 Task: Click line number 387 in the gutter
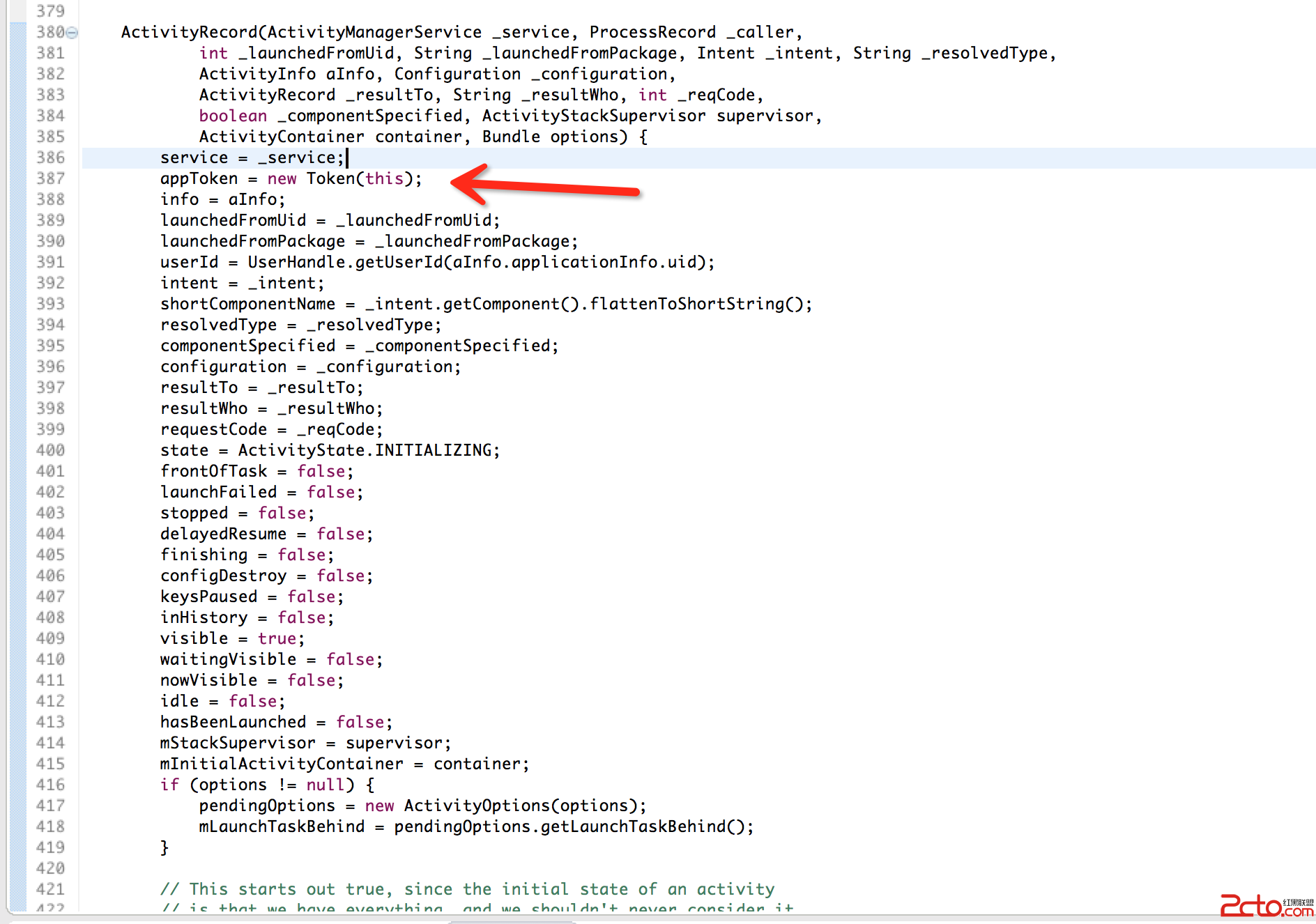(x=50, y=178)
